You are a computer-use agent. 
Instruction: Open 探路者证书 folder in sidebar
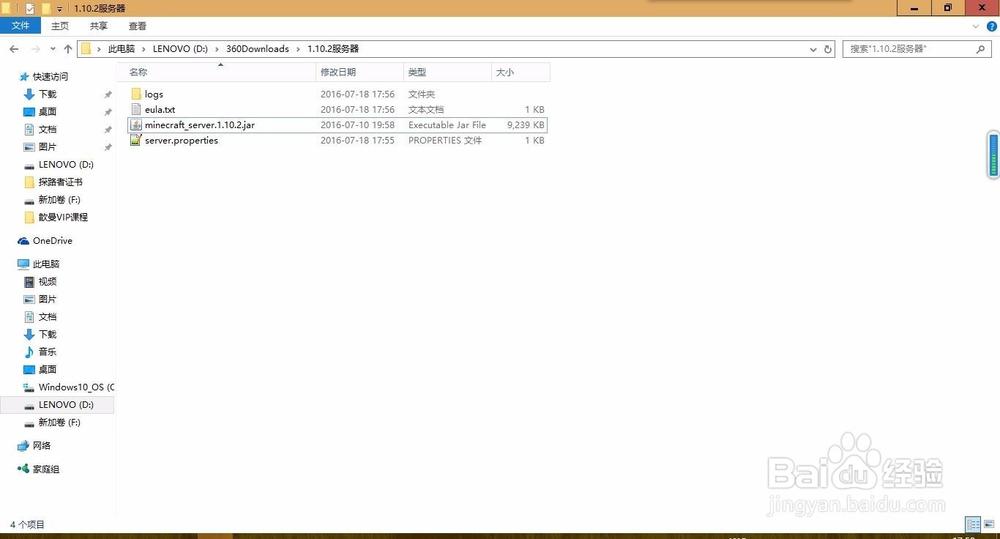pos(60,182)
